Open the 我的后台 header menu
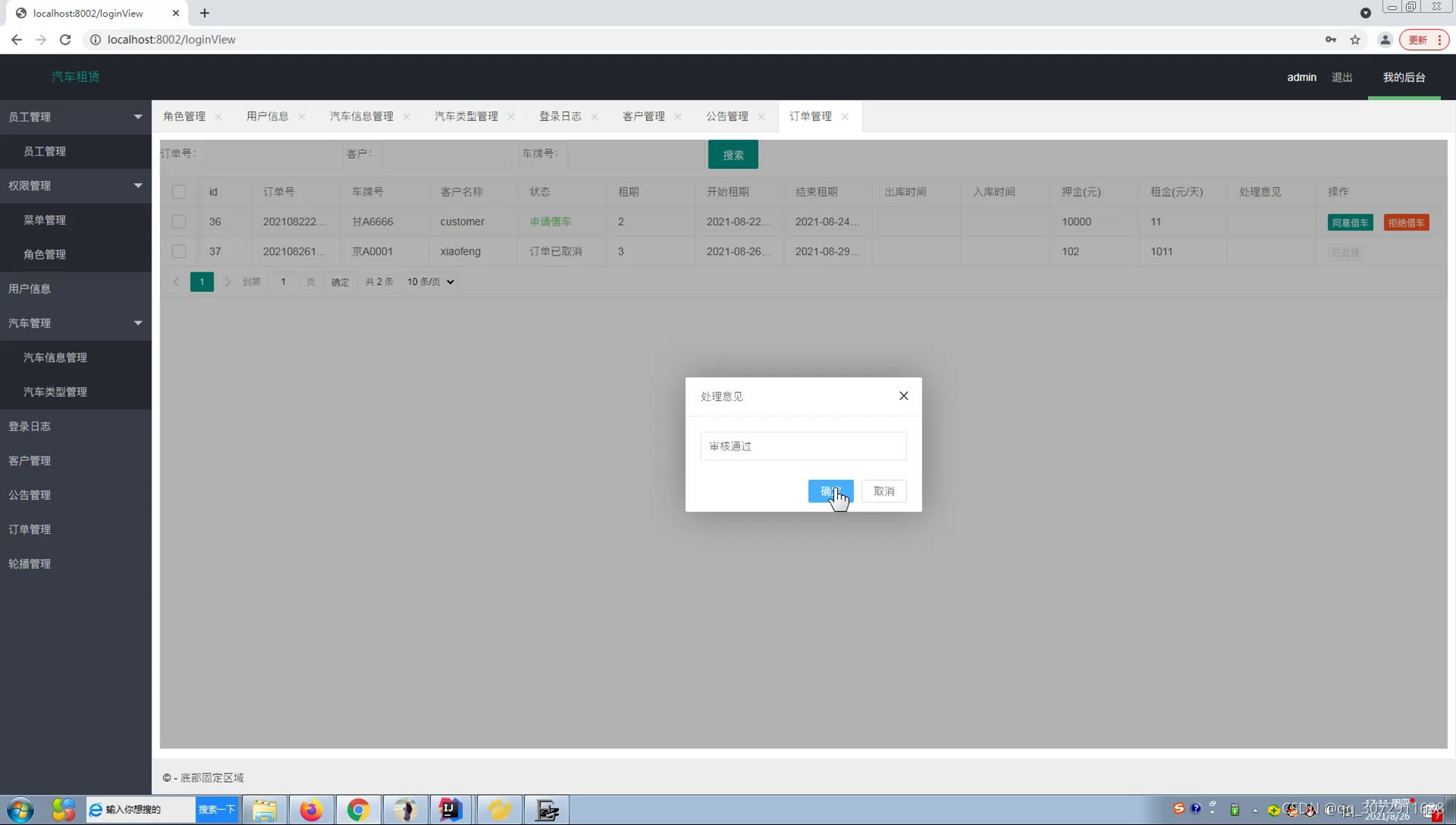1456x825 pixels. point(1404,77)
